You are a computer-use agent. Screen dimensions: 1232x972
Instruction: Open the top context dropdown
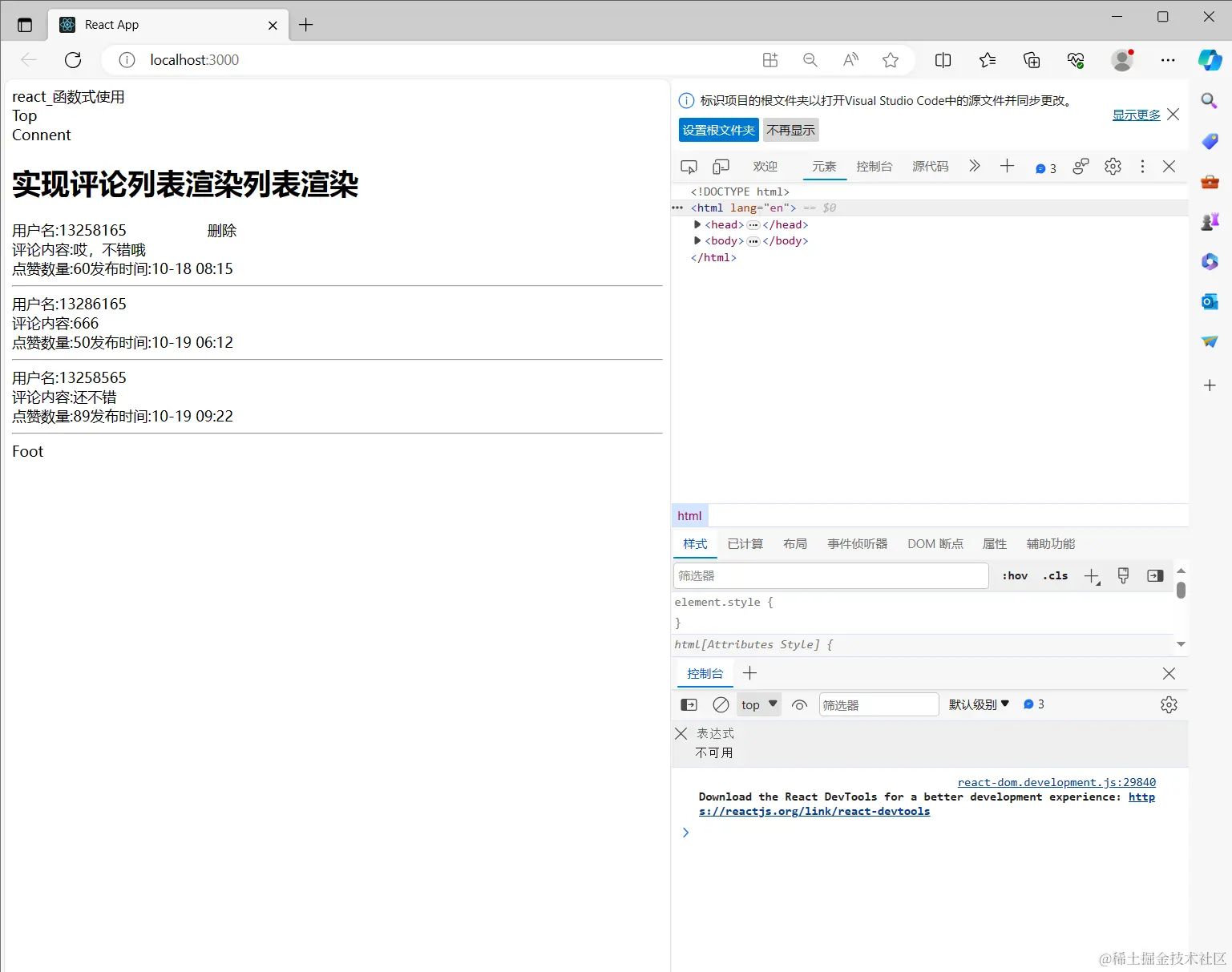(758, 705)
